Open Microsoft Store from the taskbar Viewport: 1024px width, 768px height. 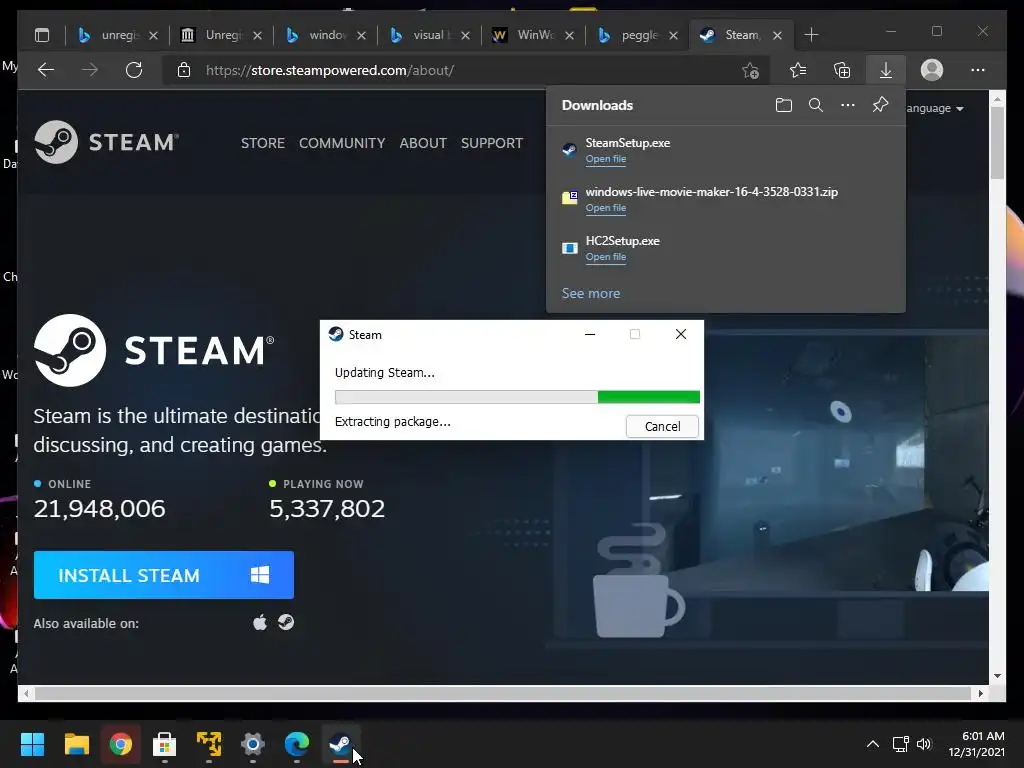tap(165, 744)
